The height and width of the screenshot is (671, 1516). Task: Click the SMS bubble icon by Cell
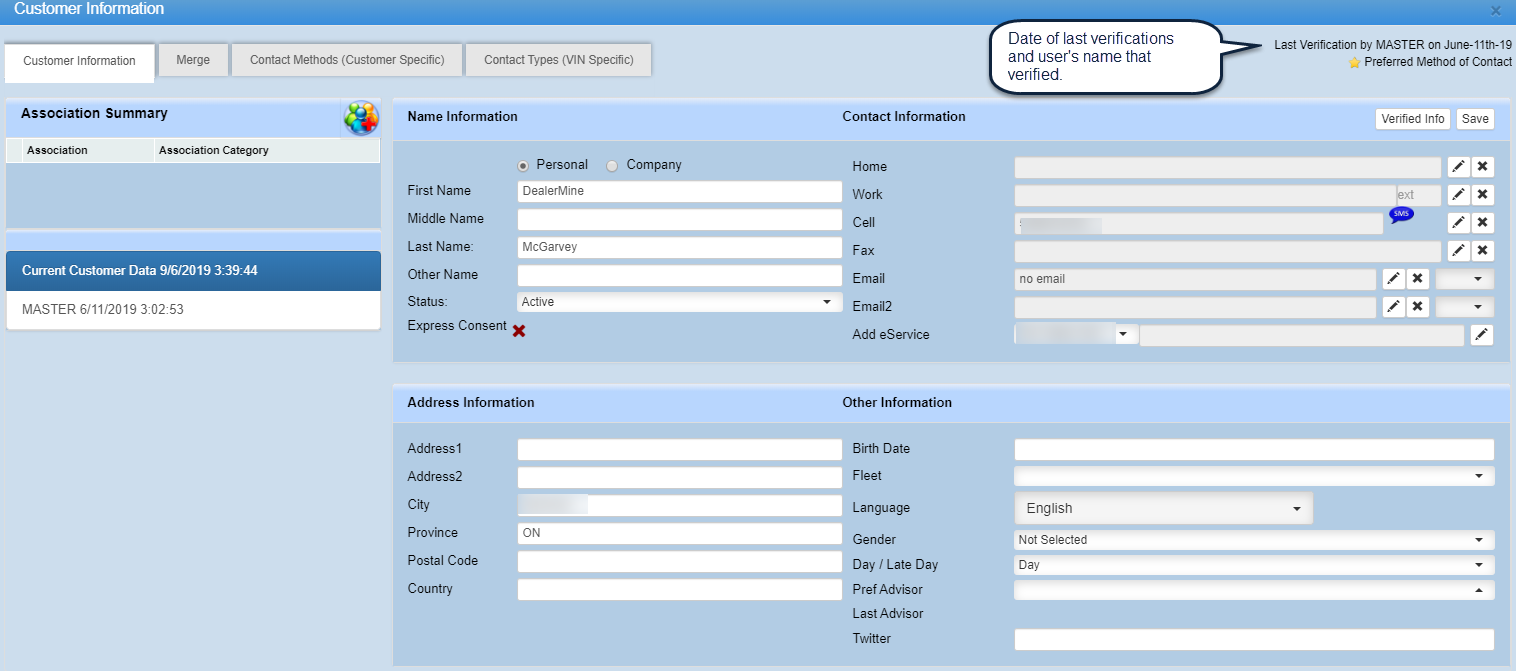point(1401,214)
